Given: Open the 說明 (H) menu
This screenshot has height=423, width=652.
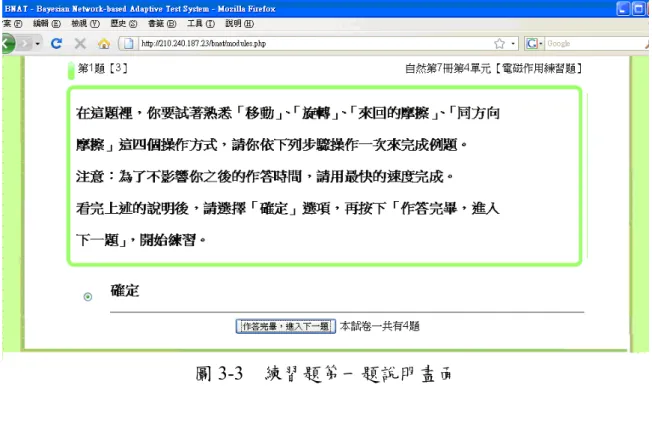Looking at the screenshot, I should tap(240, 24).
